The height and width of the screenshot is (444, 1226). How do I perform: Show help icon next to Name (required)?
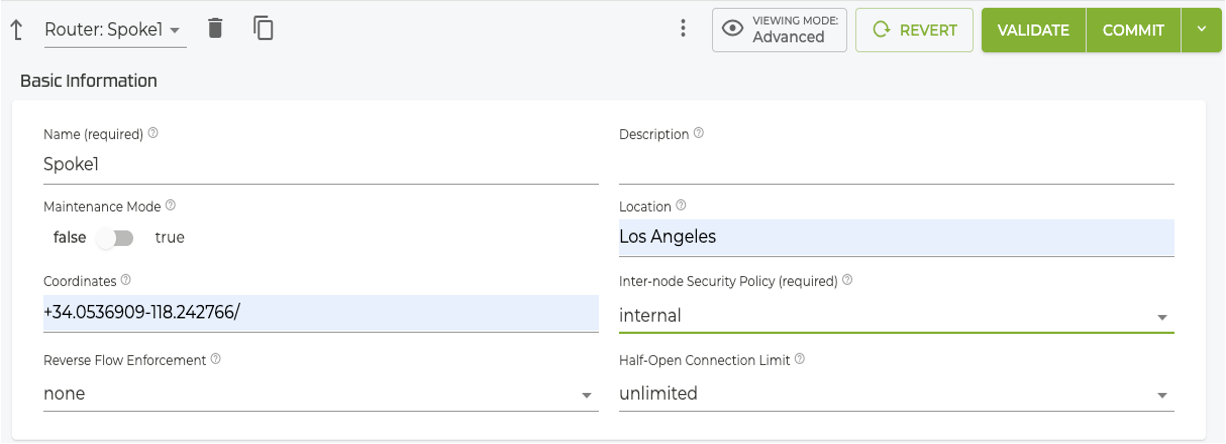pos(153,133)
